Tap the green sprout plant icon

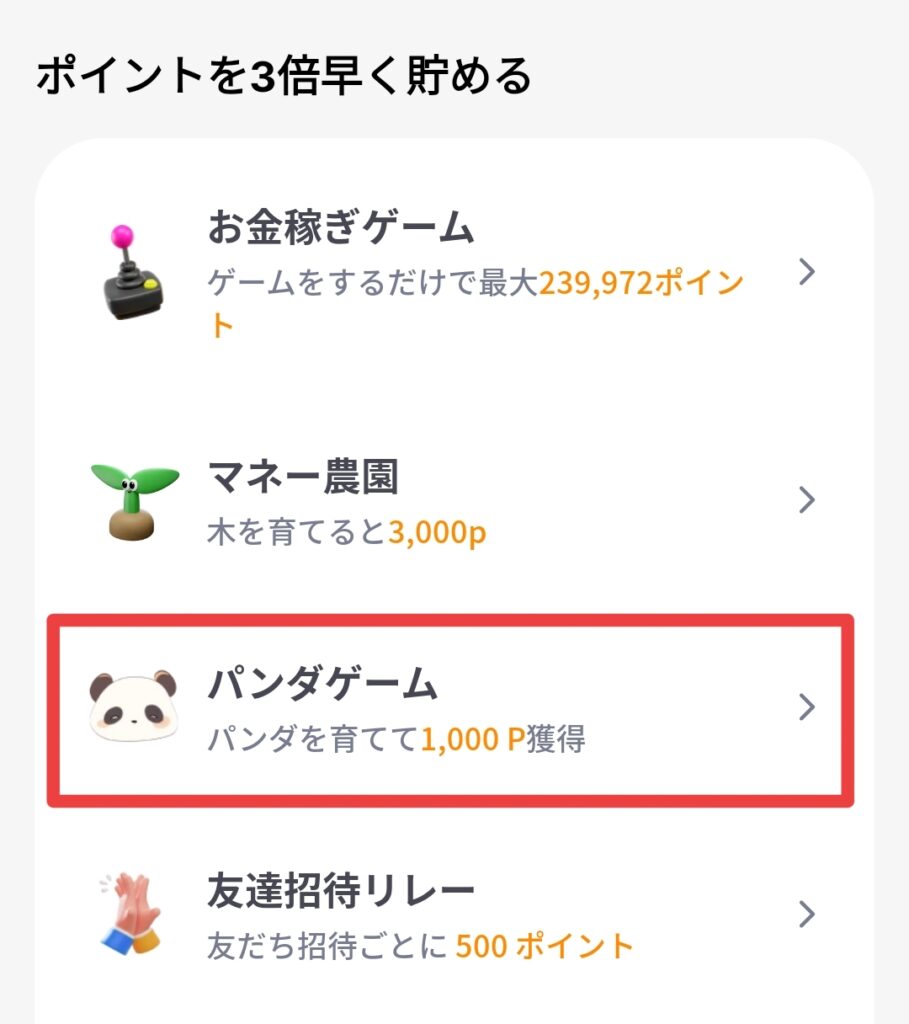133,499
